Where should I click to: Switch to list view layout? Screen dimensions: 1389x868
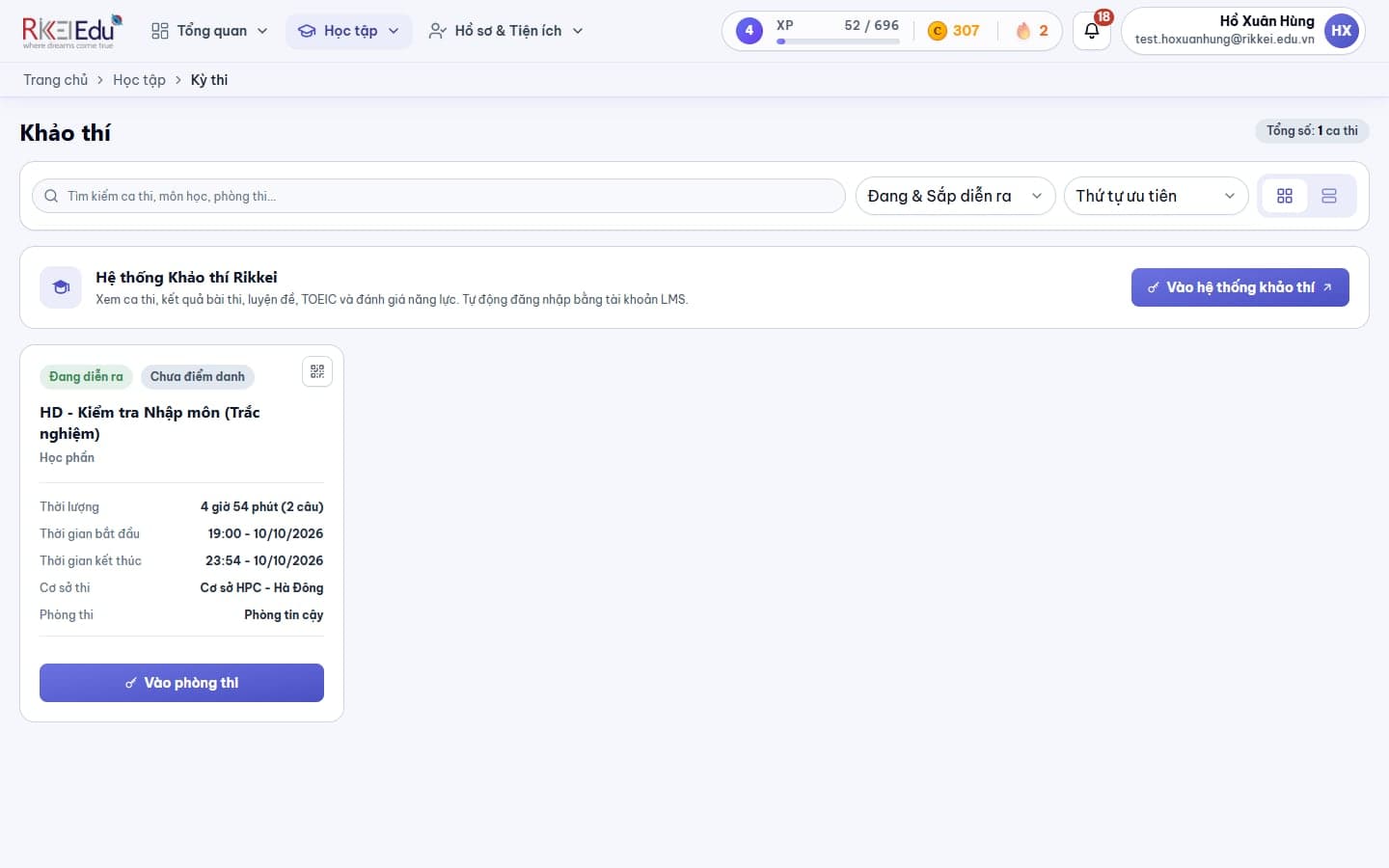[x=1329, y=196]
